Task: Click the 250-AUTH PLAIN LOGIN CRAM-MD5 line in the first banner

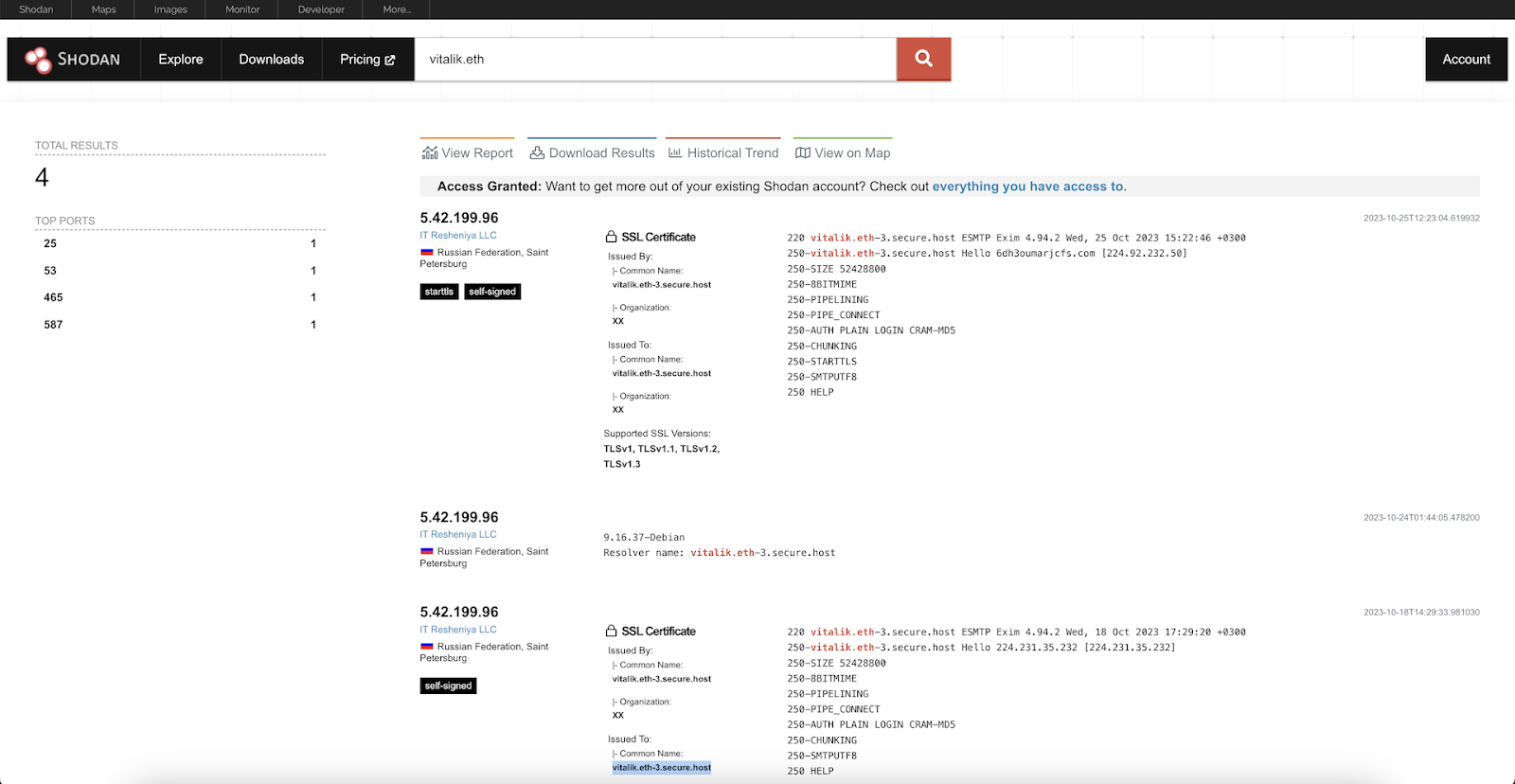Action: pyautogui.click(x=871, y=330)
